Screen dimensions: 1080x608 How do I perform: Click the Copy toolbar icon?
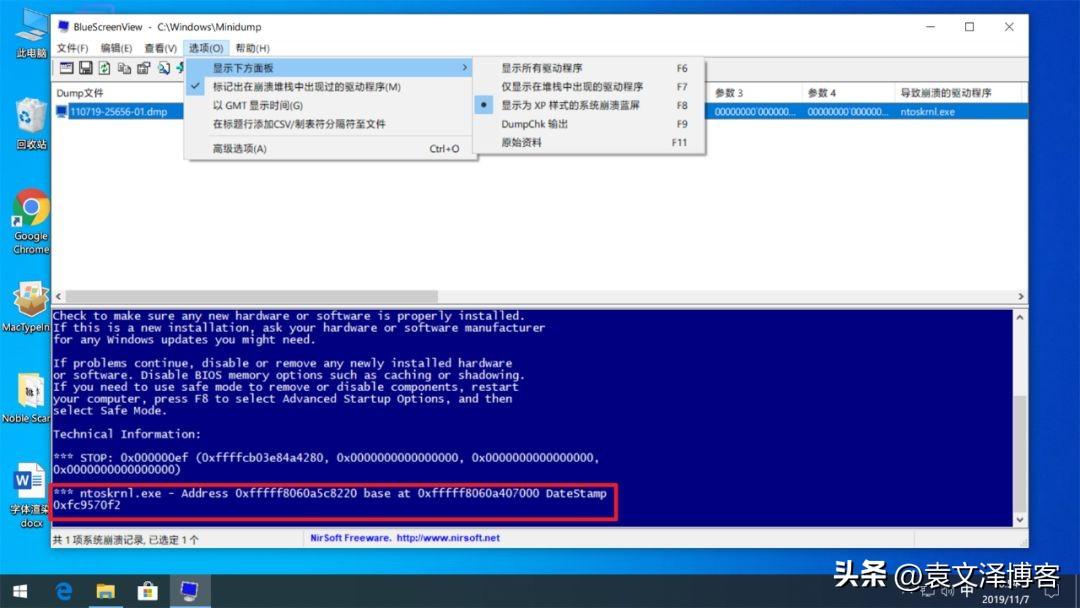pyautogui.click(x=124, y=67)
